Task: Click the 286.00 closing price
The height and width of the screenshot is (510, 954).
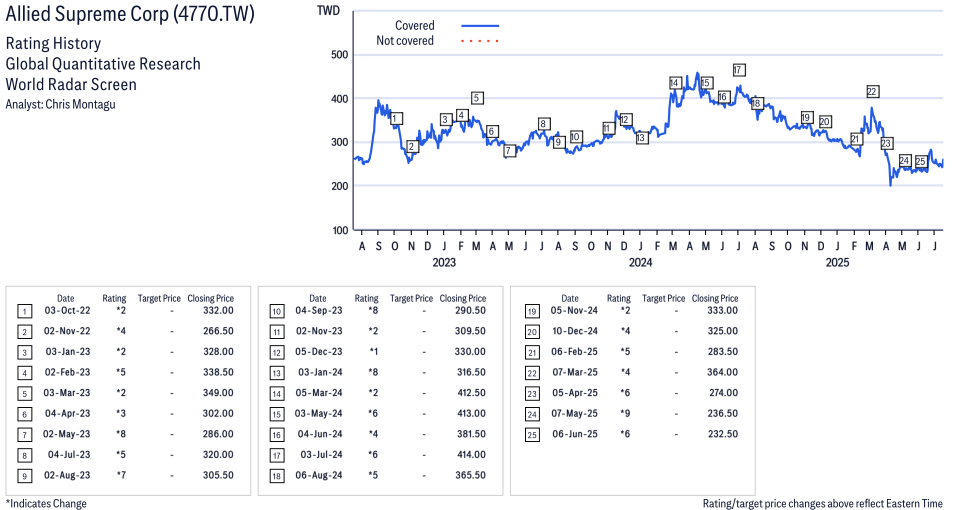Action: pyautogui.click(x=218, y=434)
